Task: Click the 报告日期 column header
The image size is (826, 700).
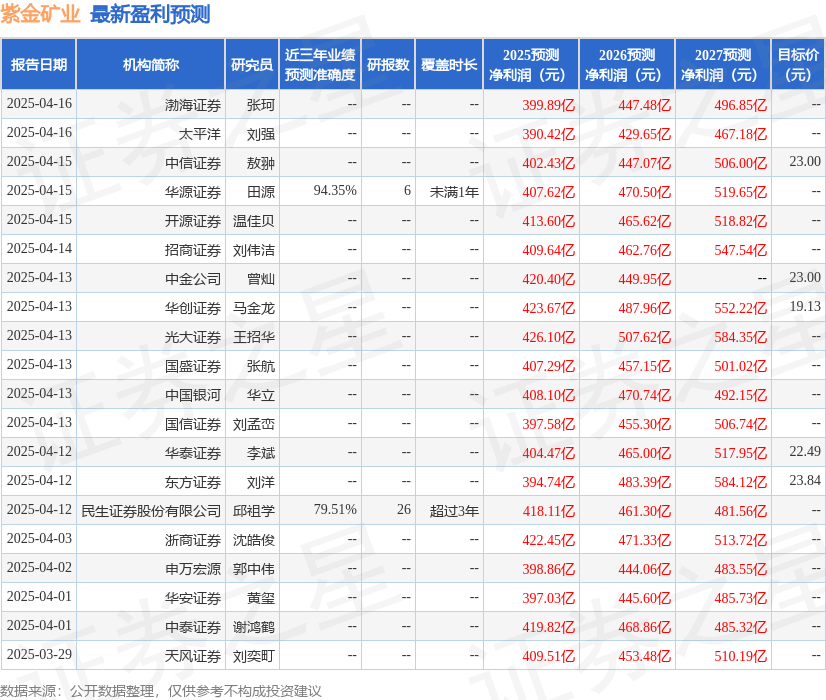Action: tap(39, 65)
